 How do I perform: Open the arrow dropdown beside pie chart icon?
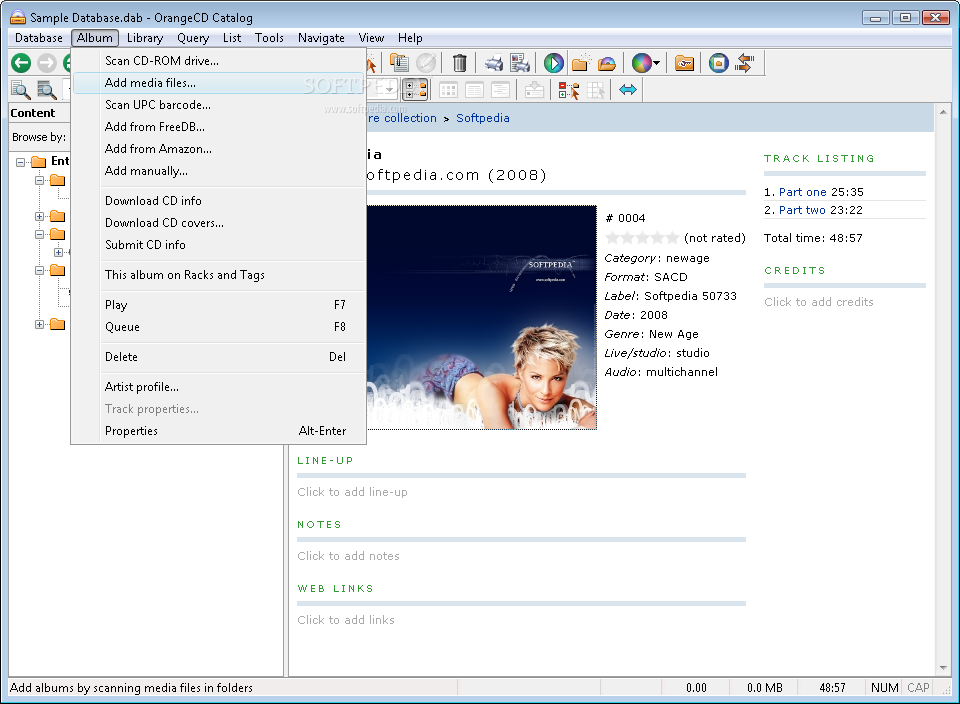(x=656, y=63)
